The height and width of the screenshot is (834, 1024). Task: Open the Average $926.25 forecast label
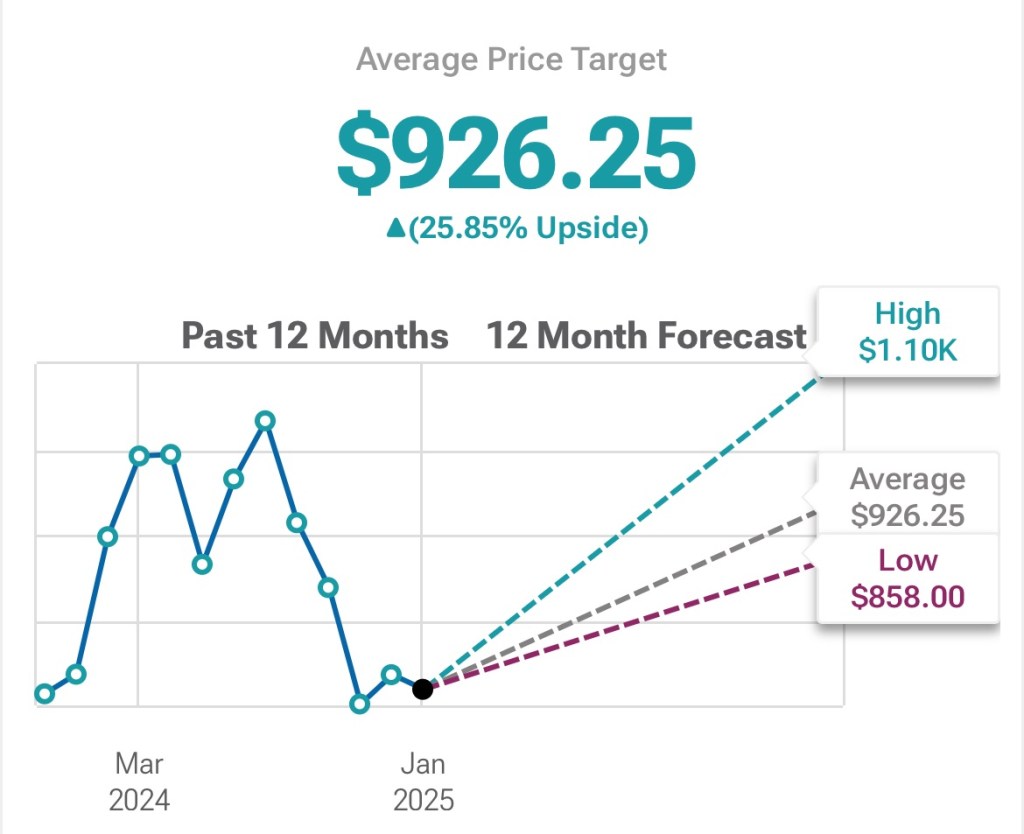pyautogui.click(x=907, y=496)
